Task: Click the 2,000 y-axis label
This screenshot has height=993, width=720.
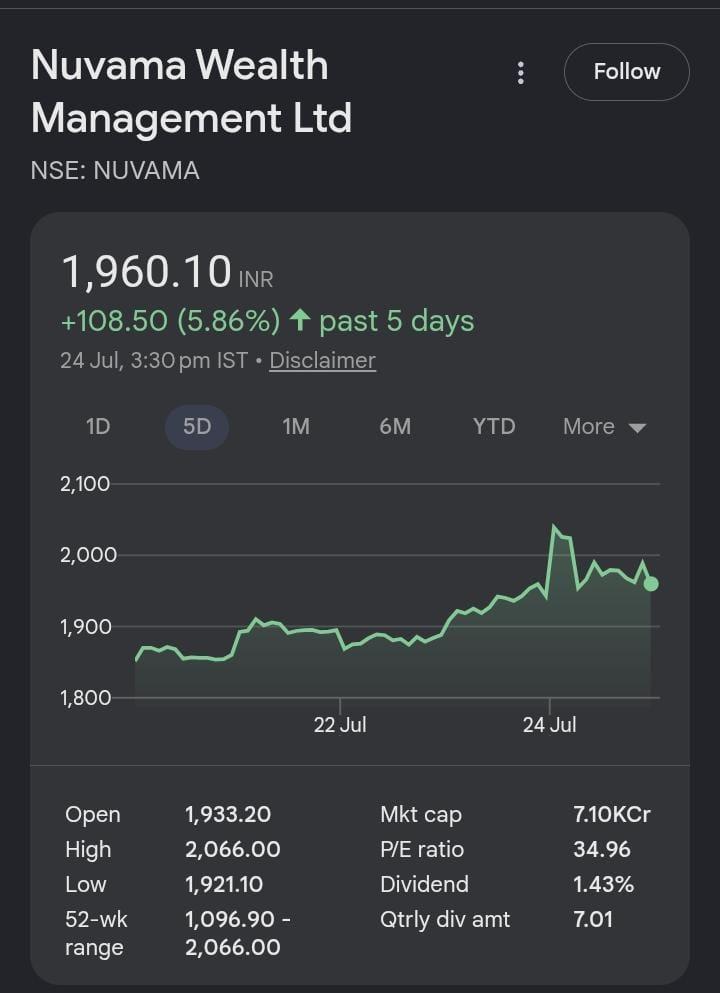Action: click(89, 555)
